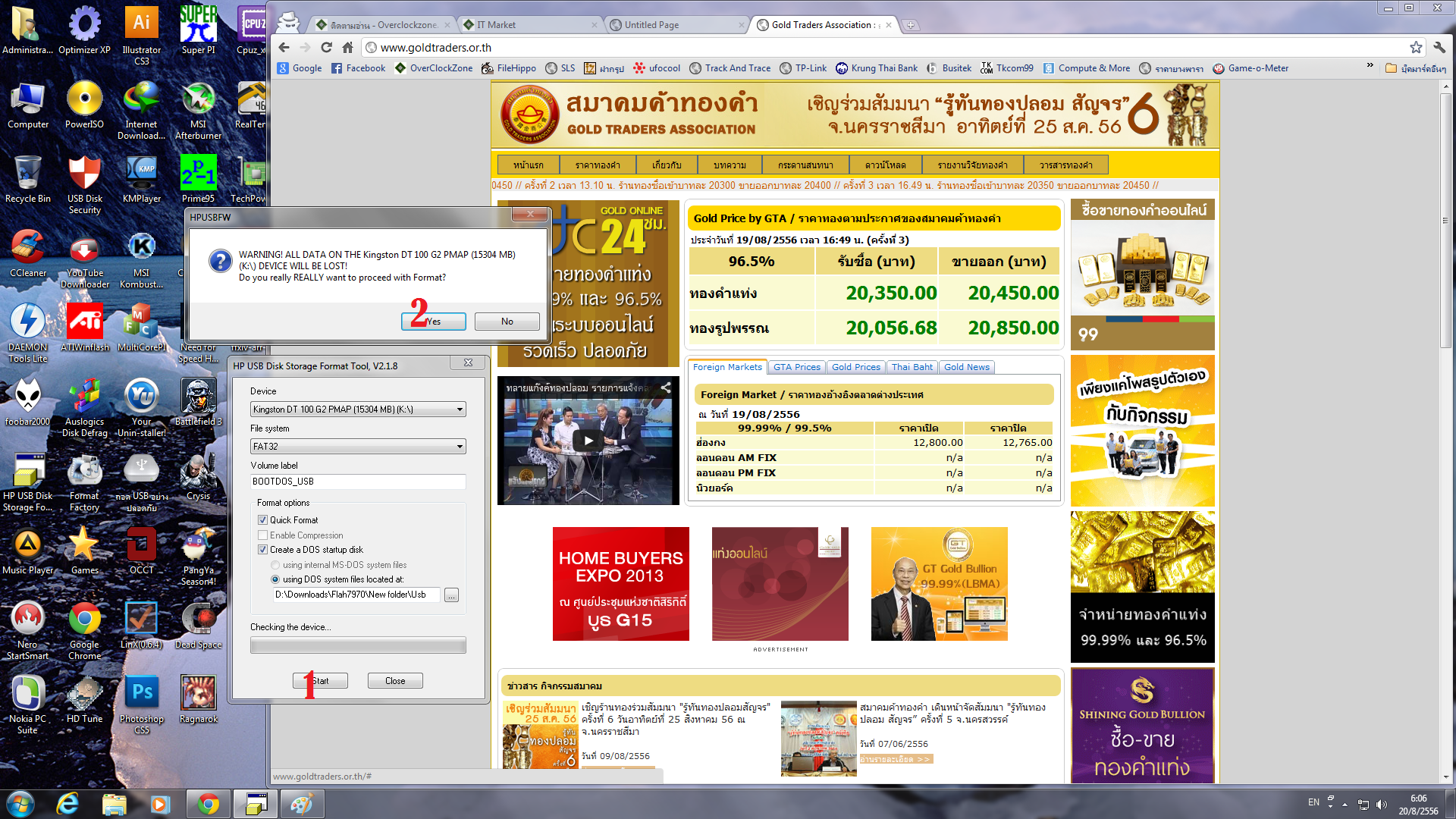The width and height of the screenshot is (1456, 819).
Task: Click Yes in the format warning dialog
Action: [434, 322]
